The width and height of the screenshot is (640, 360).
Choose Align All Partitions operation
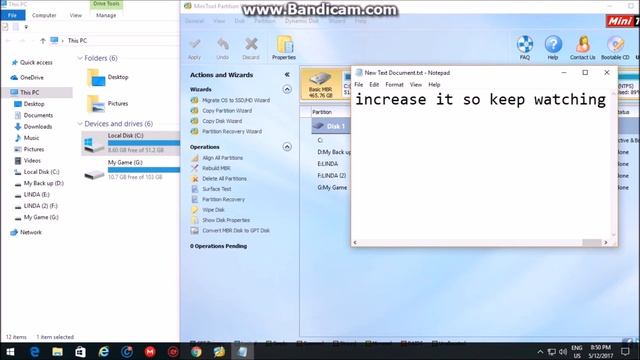click(x=217, y=158)
